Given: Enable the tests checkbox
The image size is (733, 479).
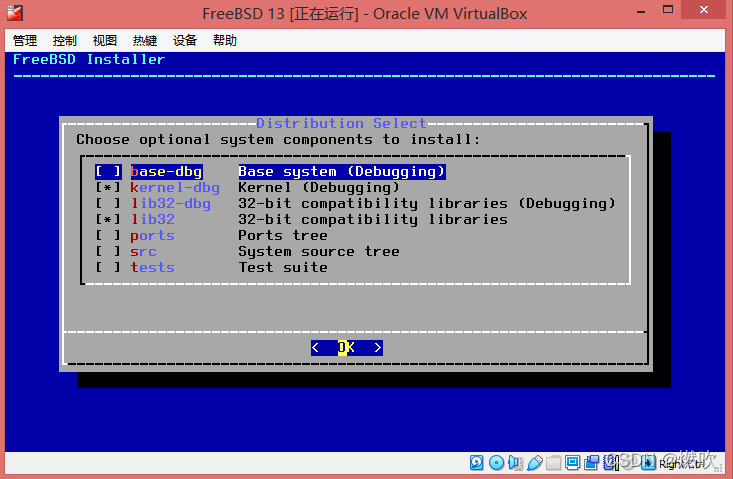Looking at the screenshot, I should pos(108,267).
